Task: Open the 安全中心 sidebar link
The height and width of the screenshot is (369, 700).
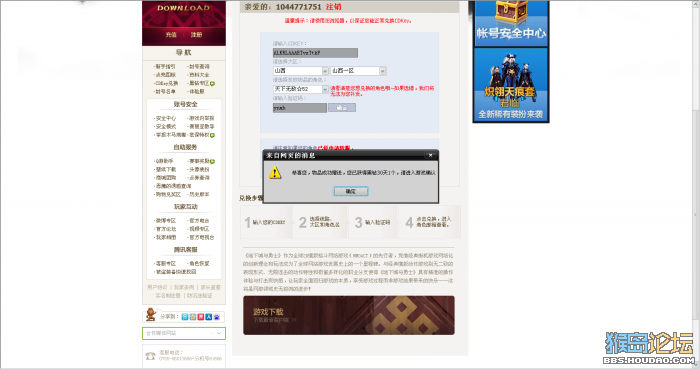Action: 166,118
